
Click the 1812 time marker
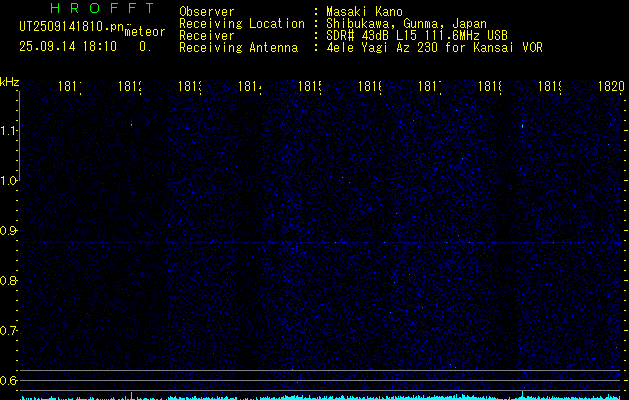click(x=130, y=86)
